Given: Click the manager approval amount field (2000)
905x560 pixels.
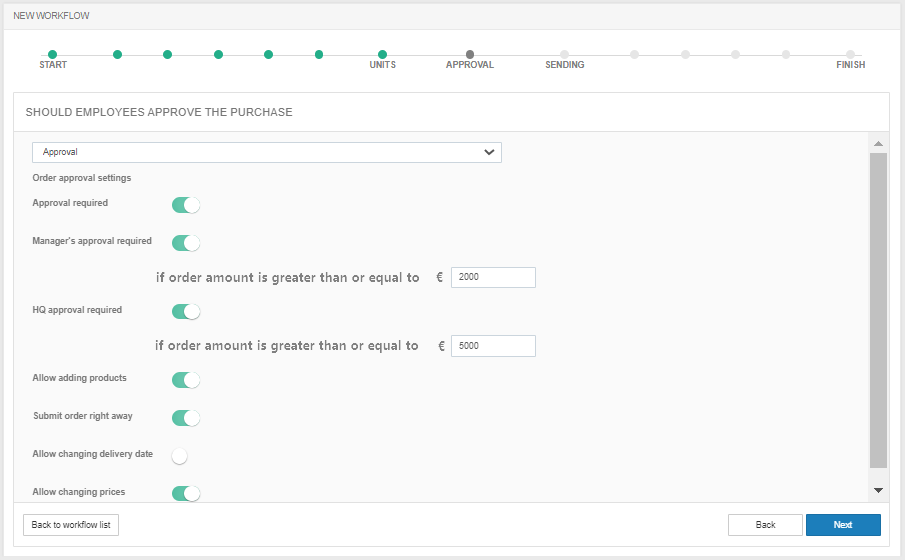Looking at the screenshot, I should point(493,278).
